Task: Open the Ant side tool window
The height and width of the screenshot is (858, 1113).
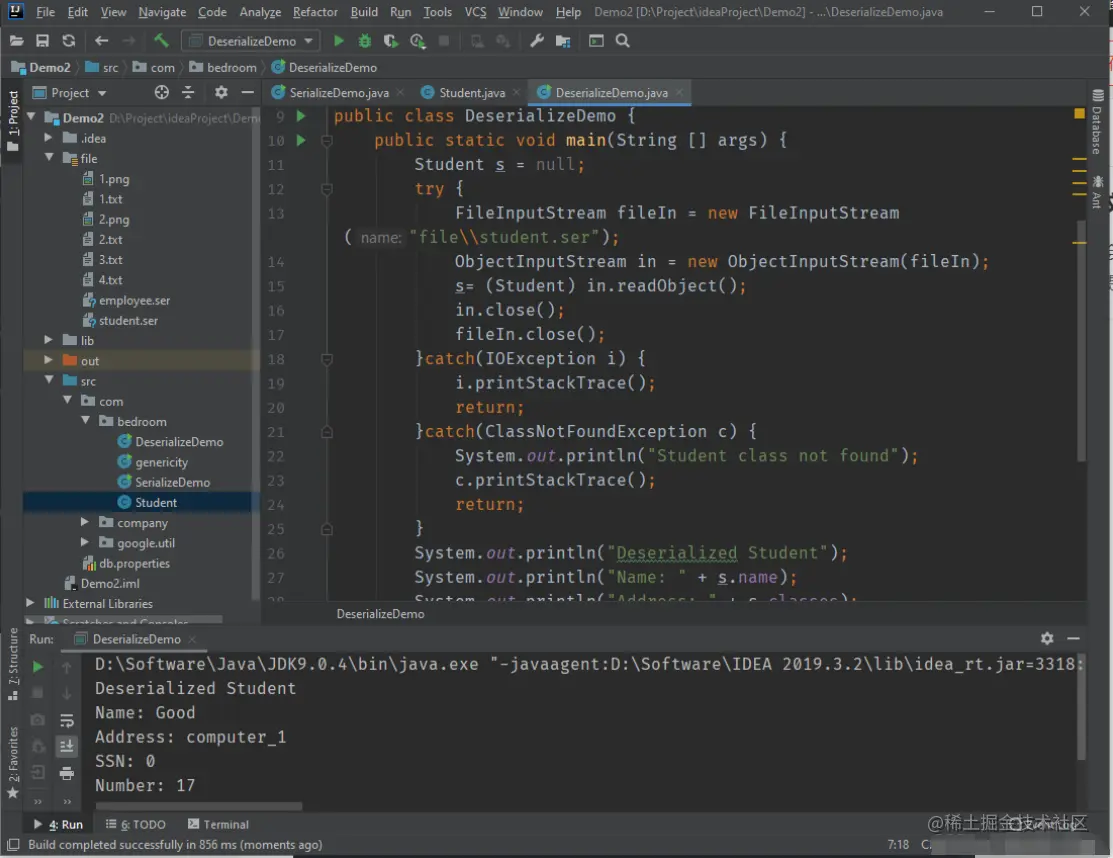Action: [1097, 192]
